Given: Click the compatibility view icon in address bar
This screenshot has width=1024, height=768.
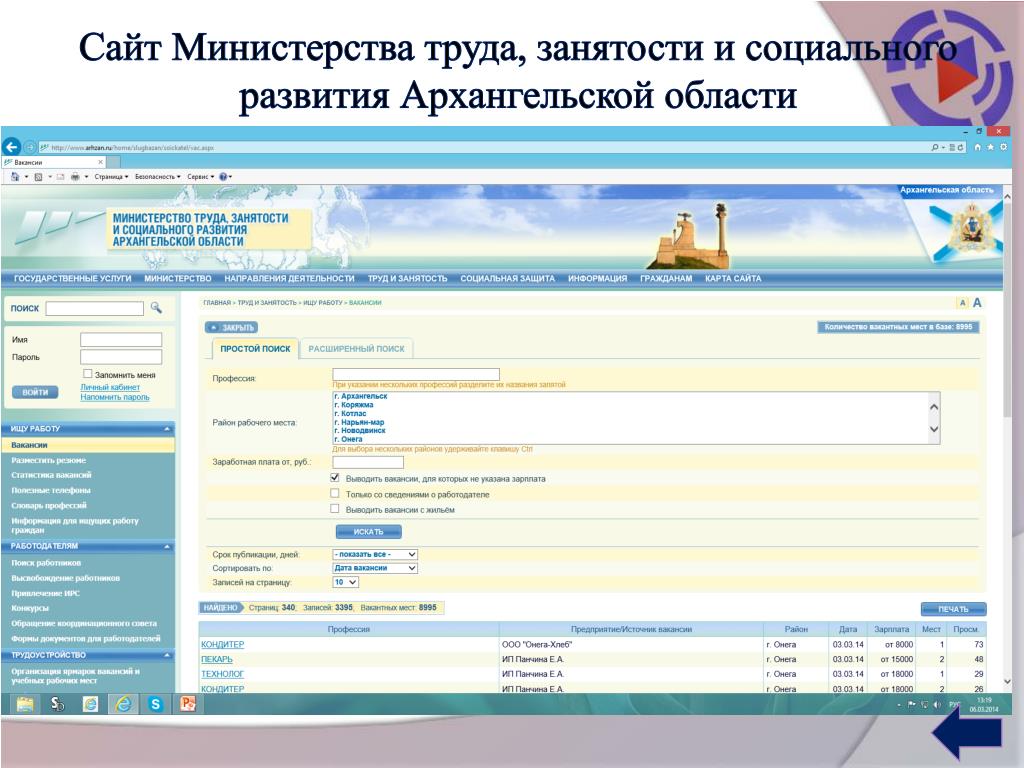Looking at the screenshot, I should click(952, 148).
